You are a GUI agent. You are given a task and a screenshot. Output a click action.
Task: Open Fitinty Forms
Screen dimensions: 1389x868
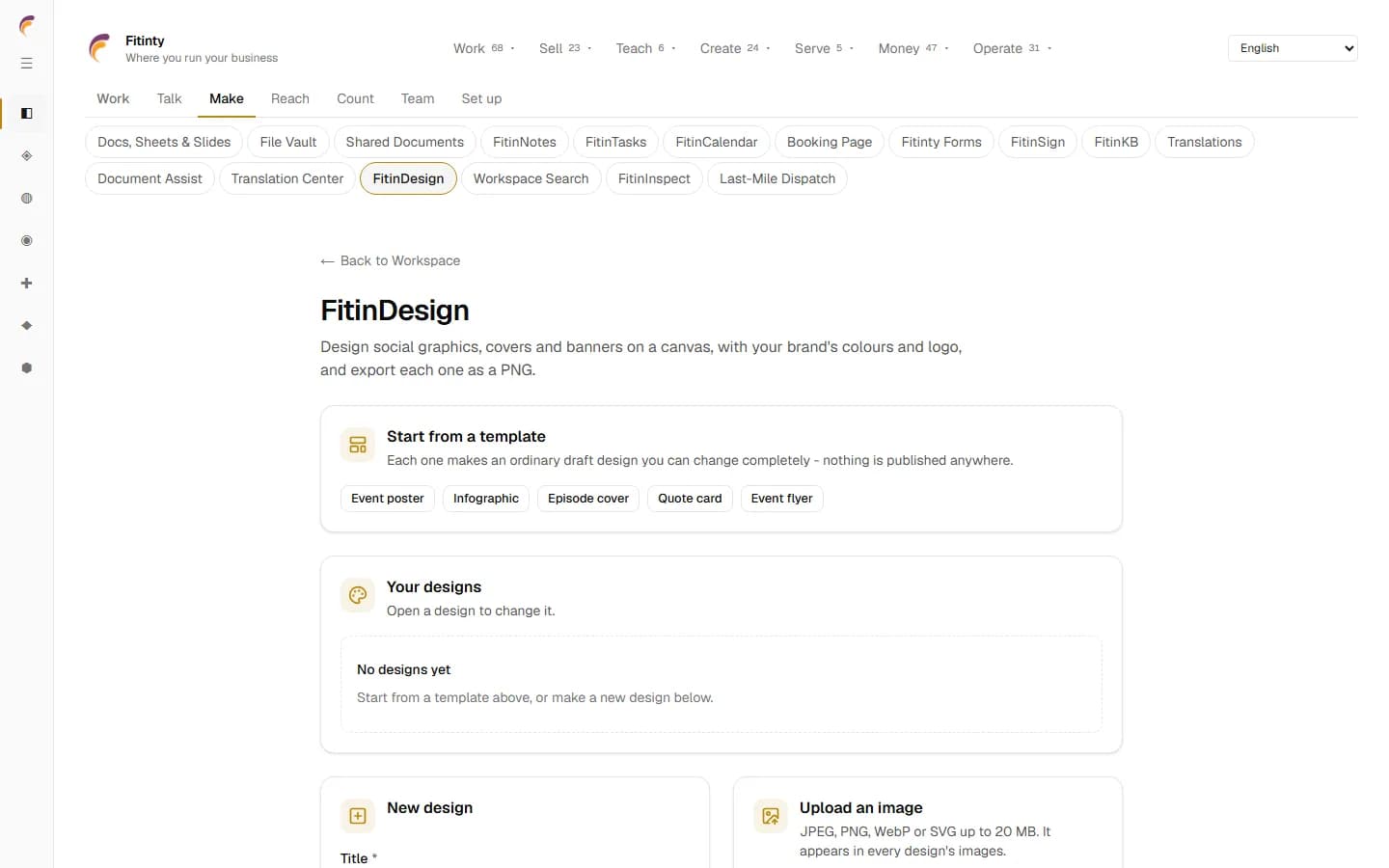tap(941, 142)
